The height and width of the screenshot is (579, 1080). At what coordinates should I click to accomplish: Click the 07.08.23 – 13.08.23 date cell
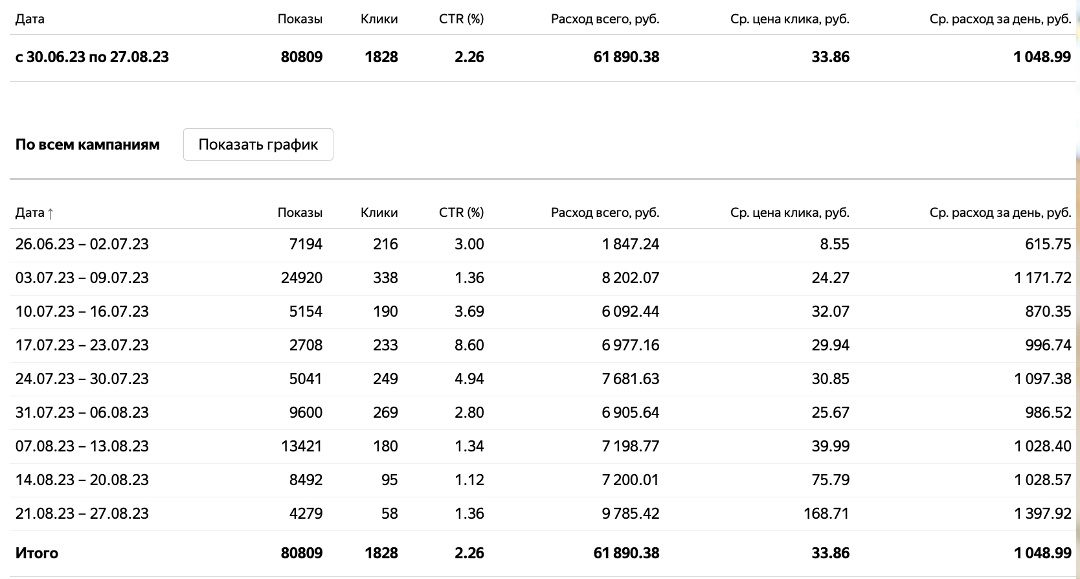82,446
